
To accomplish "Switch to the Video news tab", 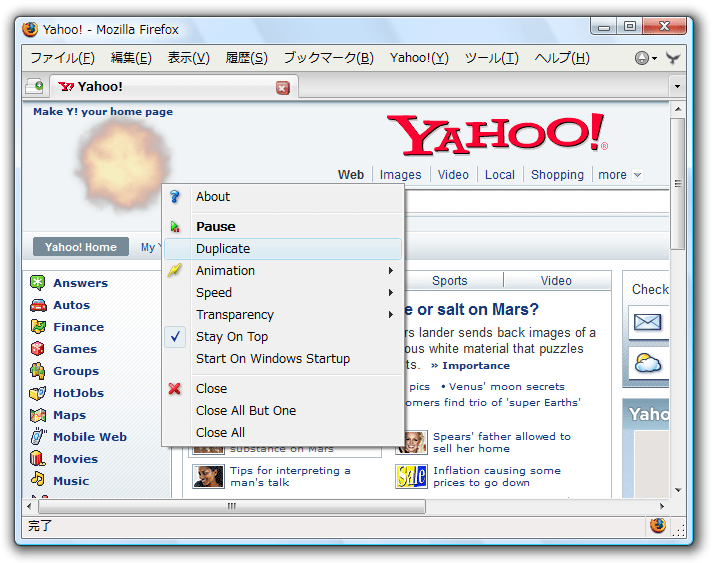I will tap(556, 281).
